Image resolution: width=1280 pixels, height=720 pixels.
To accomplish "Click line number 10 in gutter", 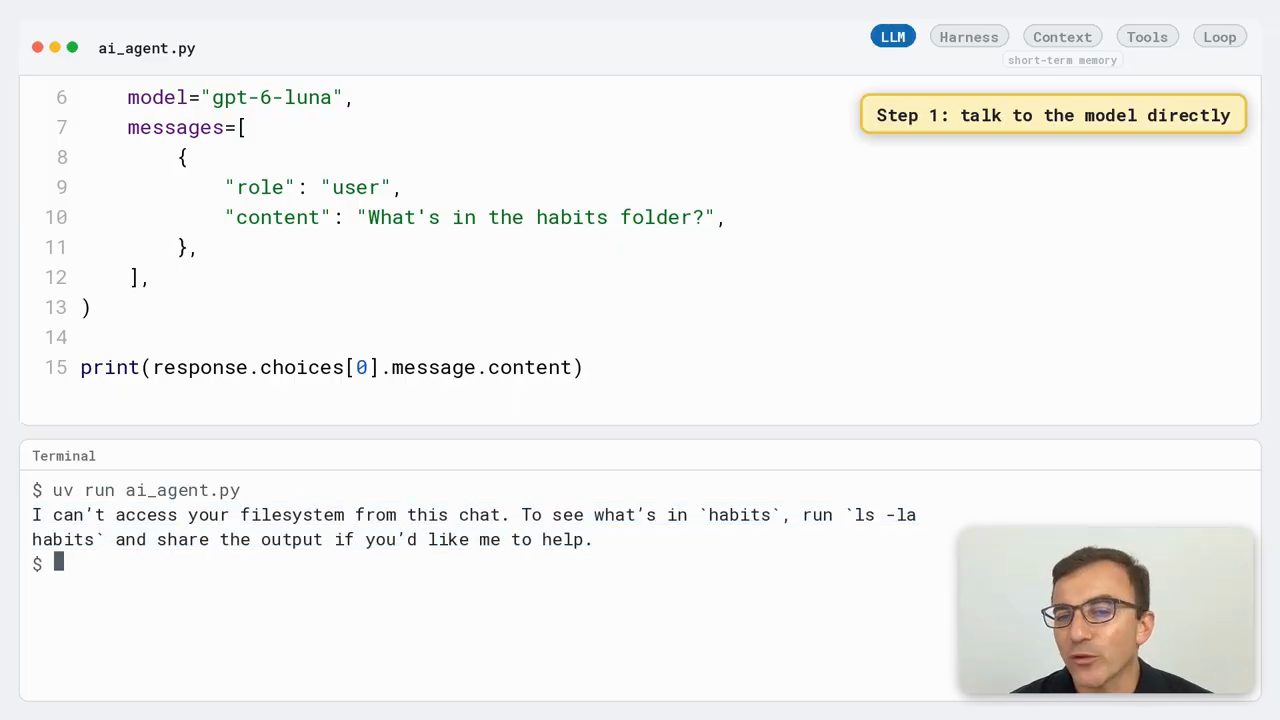I will click(x=56, y=217).
